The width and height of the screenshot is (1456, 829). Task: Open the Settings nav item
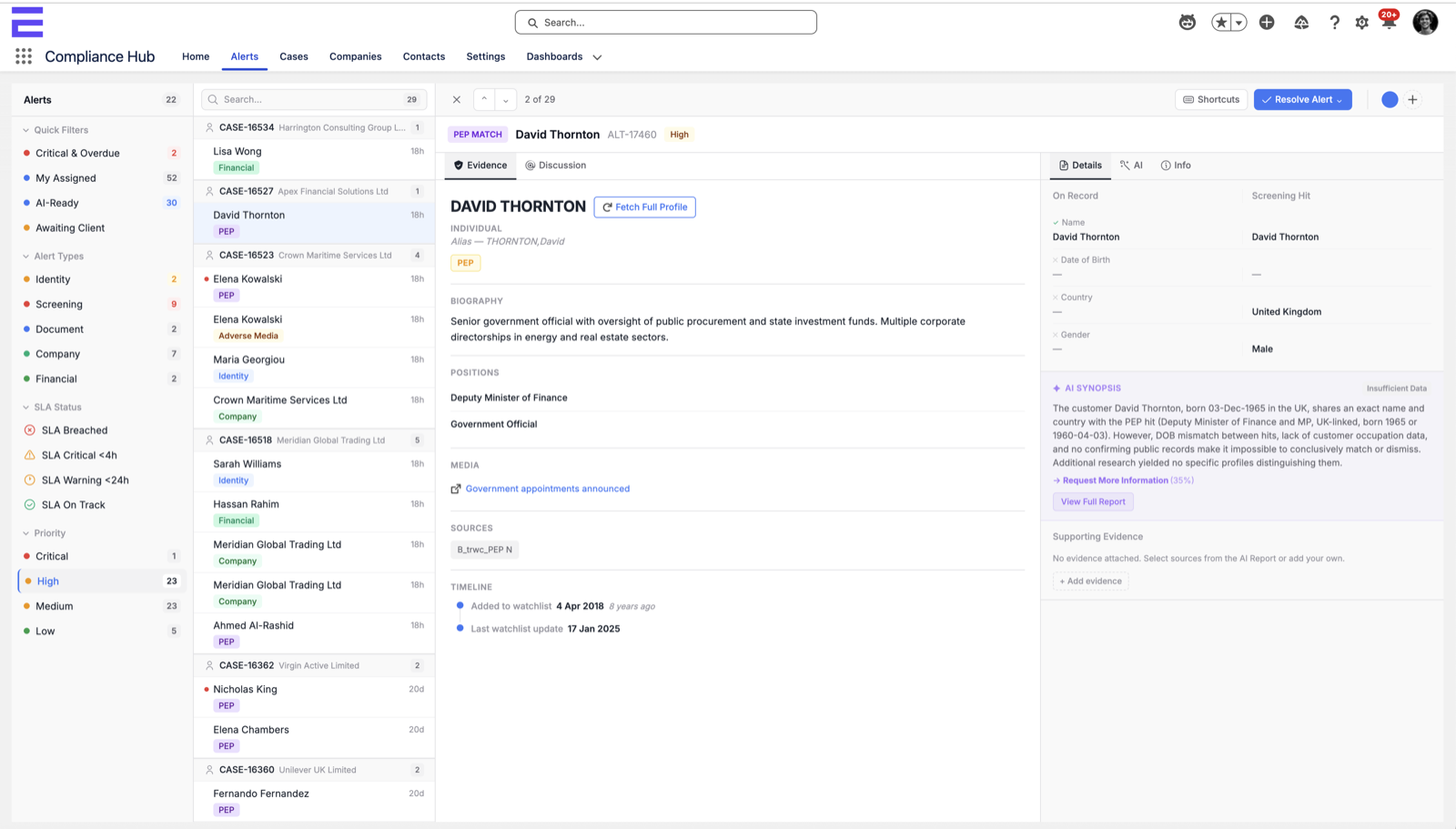[x=486, y=56]
